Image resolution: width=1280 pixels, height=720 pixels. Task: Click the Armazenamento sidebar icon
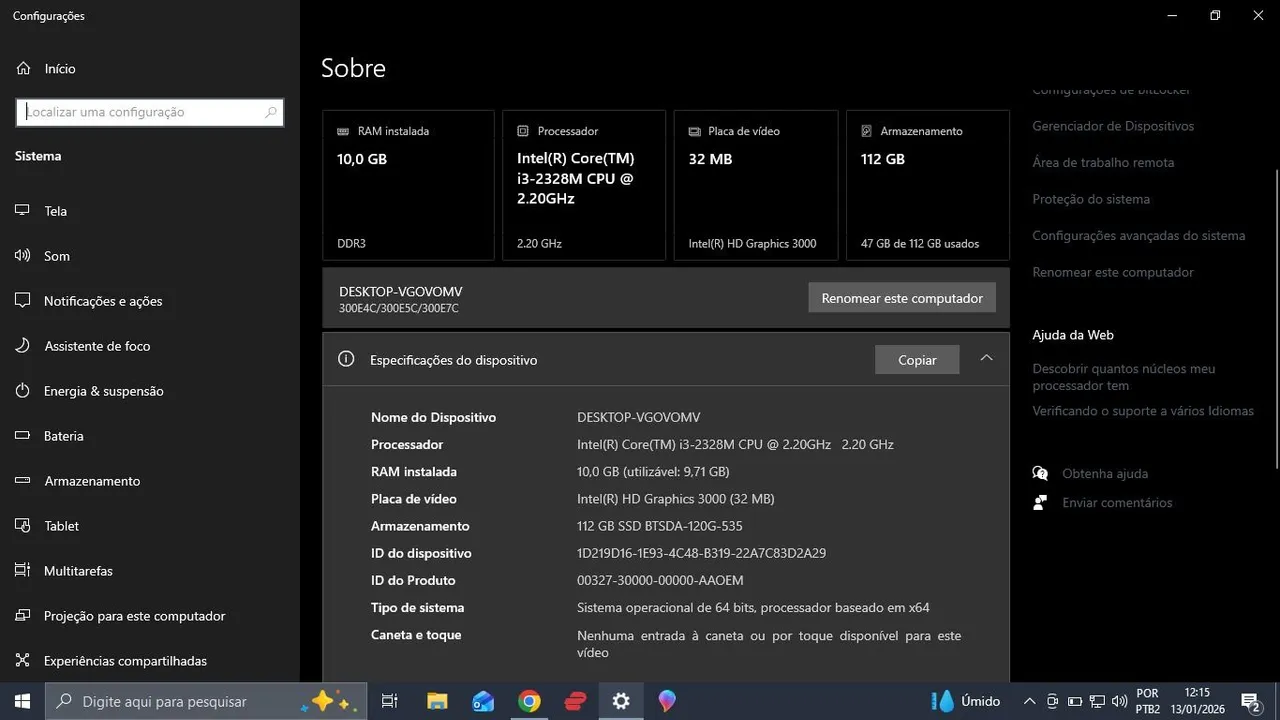click(x=22, y=481)
